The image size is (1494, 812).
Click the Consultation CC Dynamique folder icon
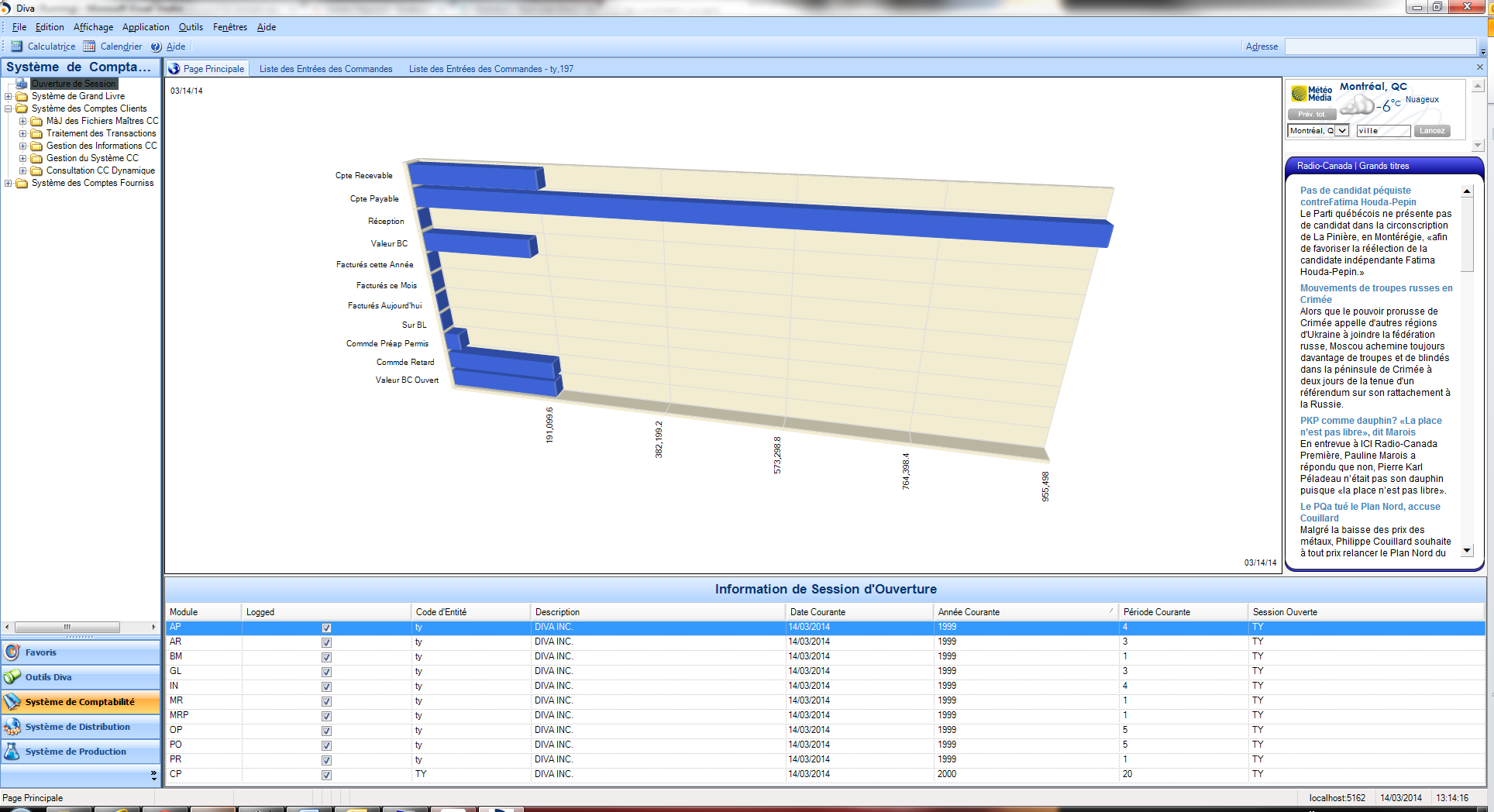tap(36, 170)
